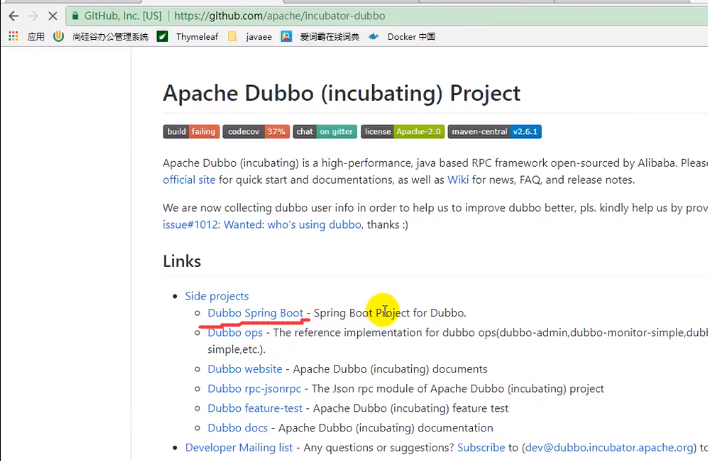The width and height of the screenshot is (708, 461).
Task: Open the Dubbo feature-test link
Action: (x=255, y=408)
